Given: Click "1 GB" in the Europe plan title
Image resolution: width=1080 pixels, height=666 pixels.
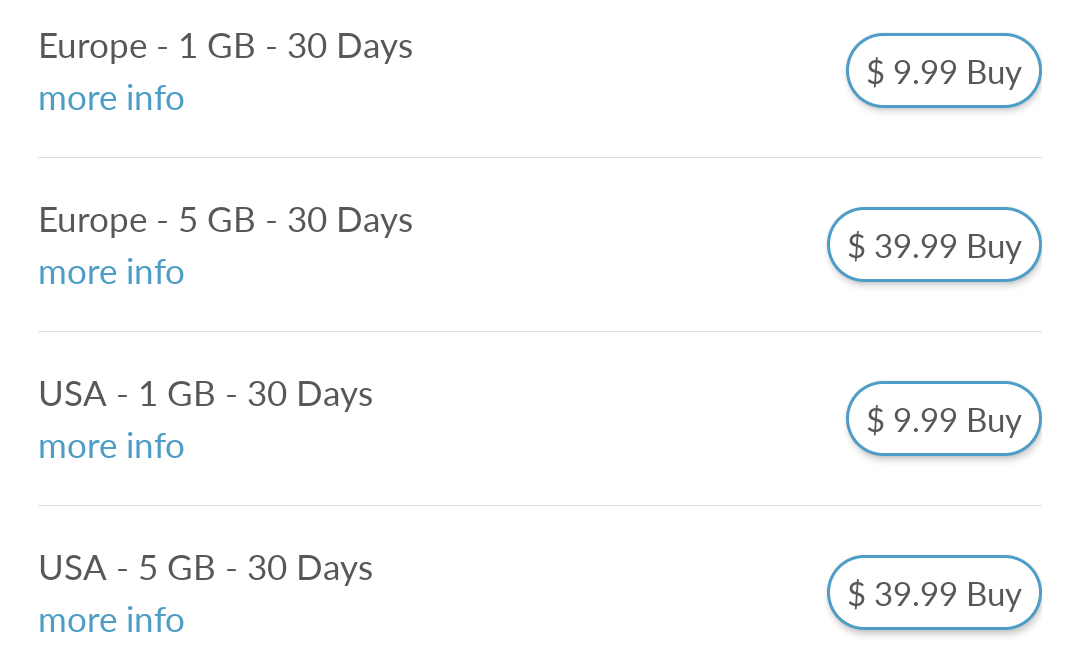Looking at the screenshot, I should 217,47.
